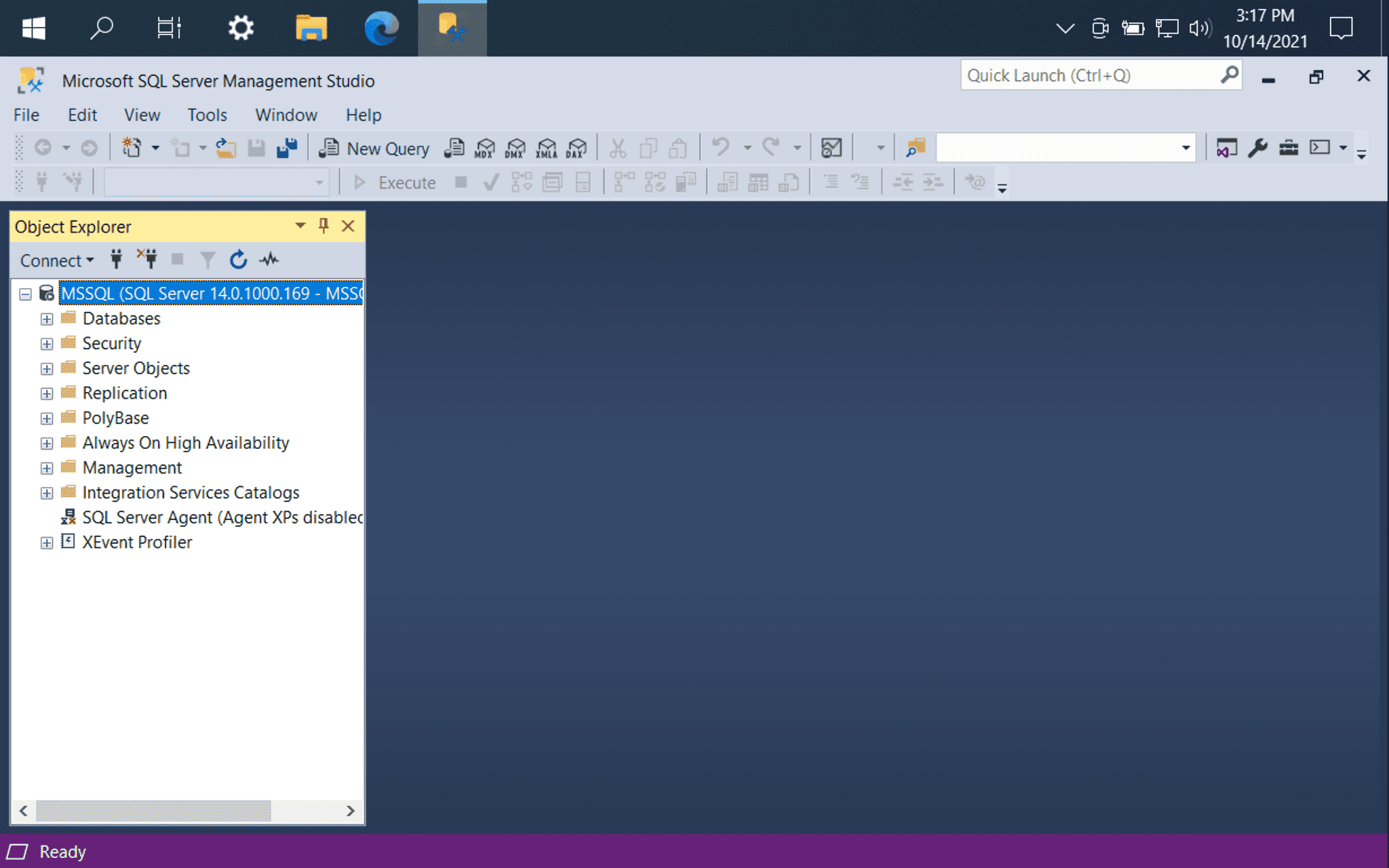This screenshot has height=868, width=1389.
Task: Open the Help menu
Action: click(364, 115)
